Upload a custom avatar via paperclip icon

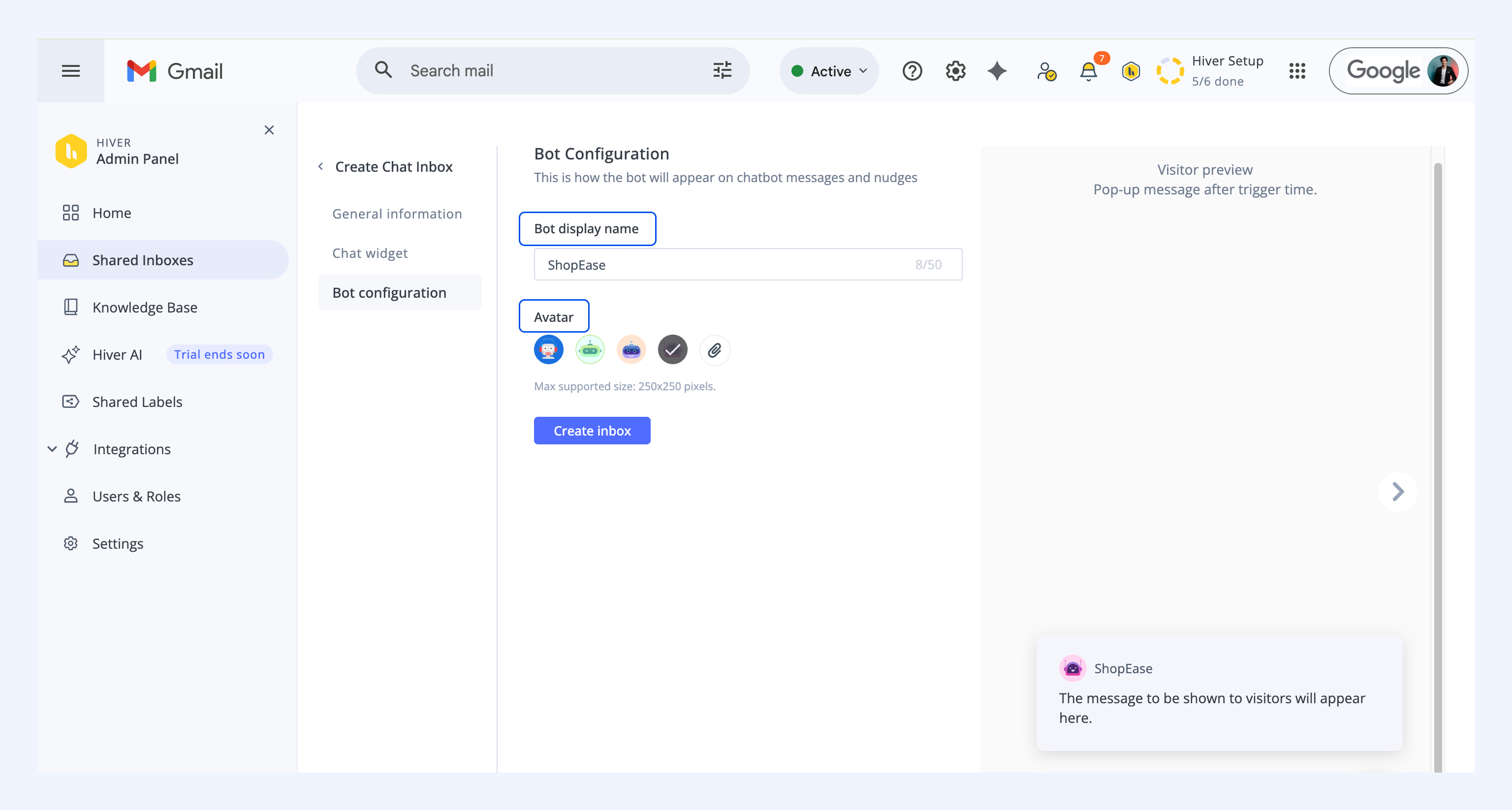pos(714,350)
